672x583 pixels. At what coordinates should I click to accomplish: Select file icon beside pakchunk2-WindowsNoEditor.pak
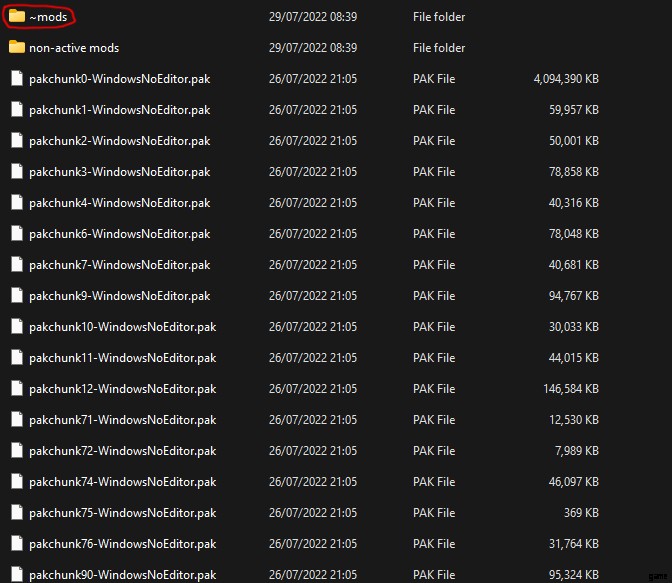pyautogui.click(x=16, y=141)
